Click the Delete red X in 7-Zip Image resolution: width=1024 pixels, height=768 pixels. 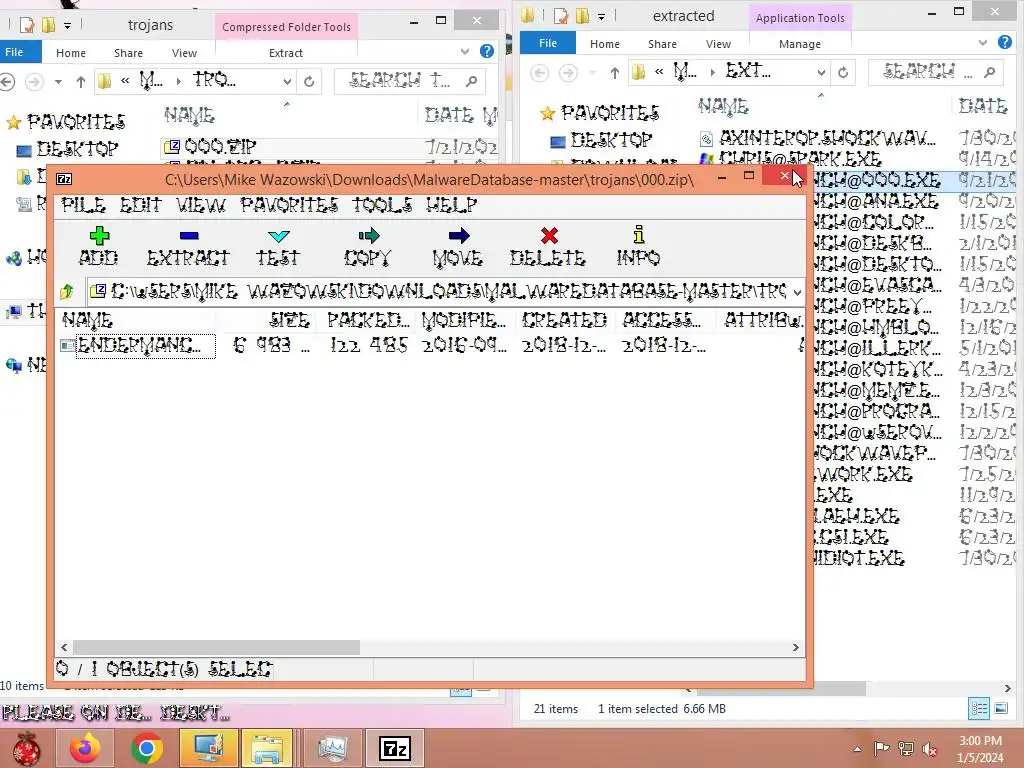548,246
